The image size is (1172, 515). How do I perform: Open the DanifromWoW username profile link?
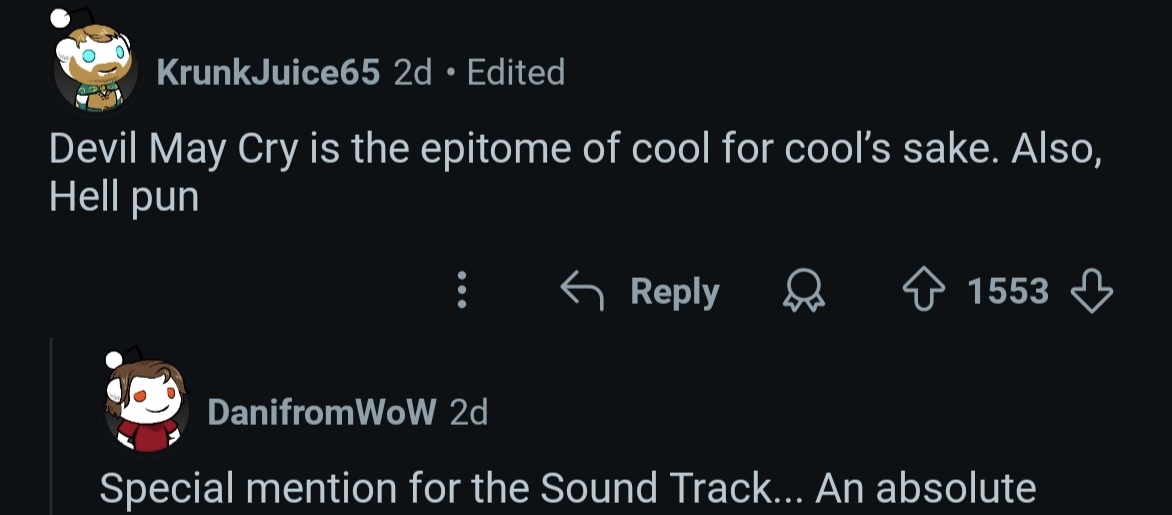pyautogui.click(x=321, y=412)
